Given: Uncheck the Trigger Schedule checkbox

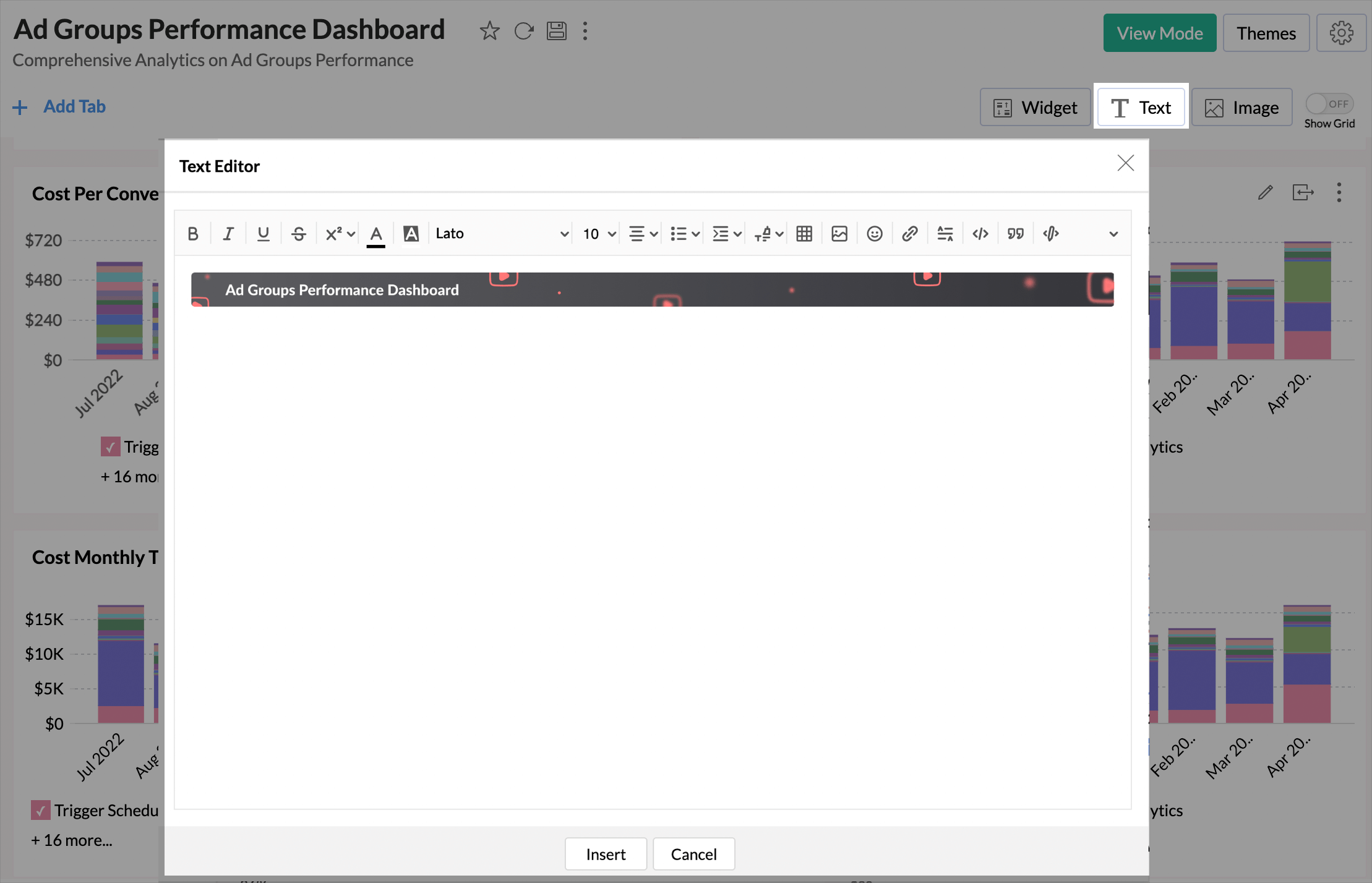Looking at the screenshot, I should 41,810.
